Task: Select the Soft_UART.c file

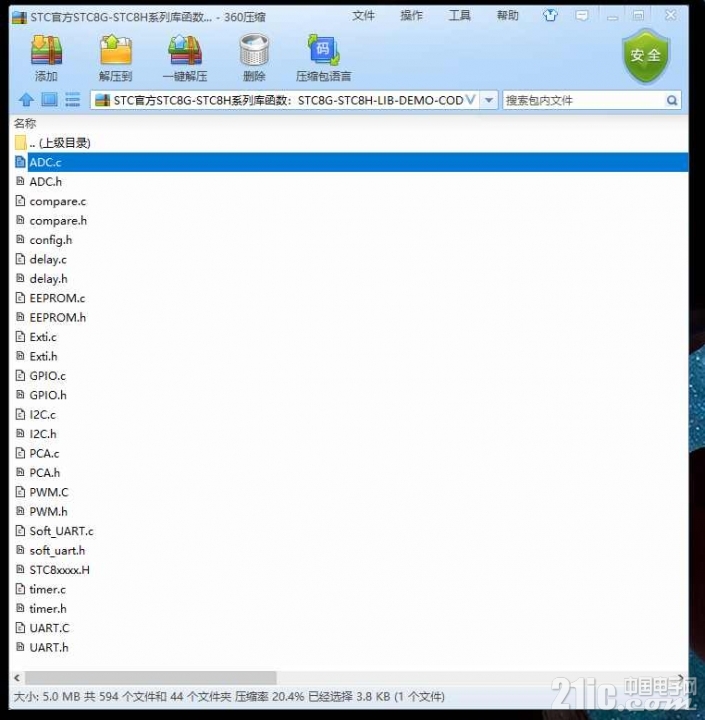Action: tap(349, 531)
